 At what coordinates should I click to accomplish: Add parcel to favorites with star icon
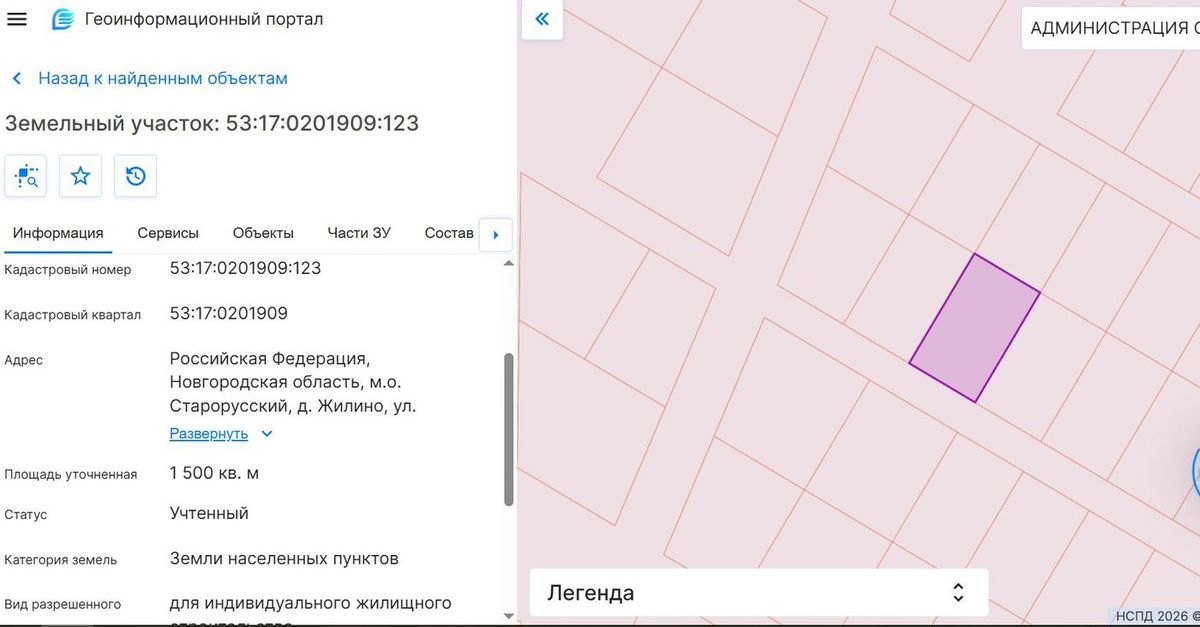click(x=81, y=176)
